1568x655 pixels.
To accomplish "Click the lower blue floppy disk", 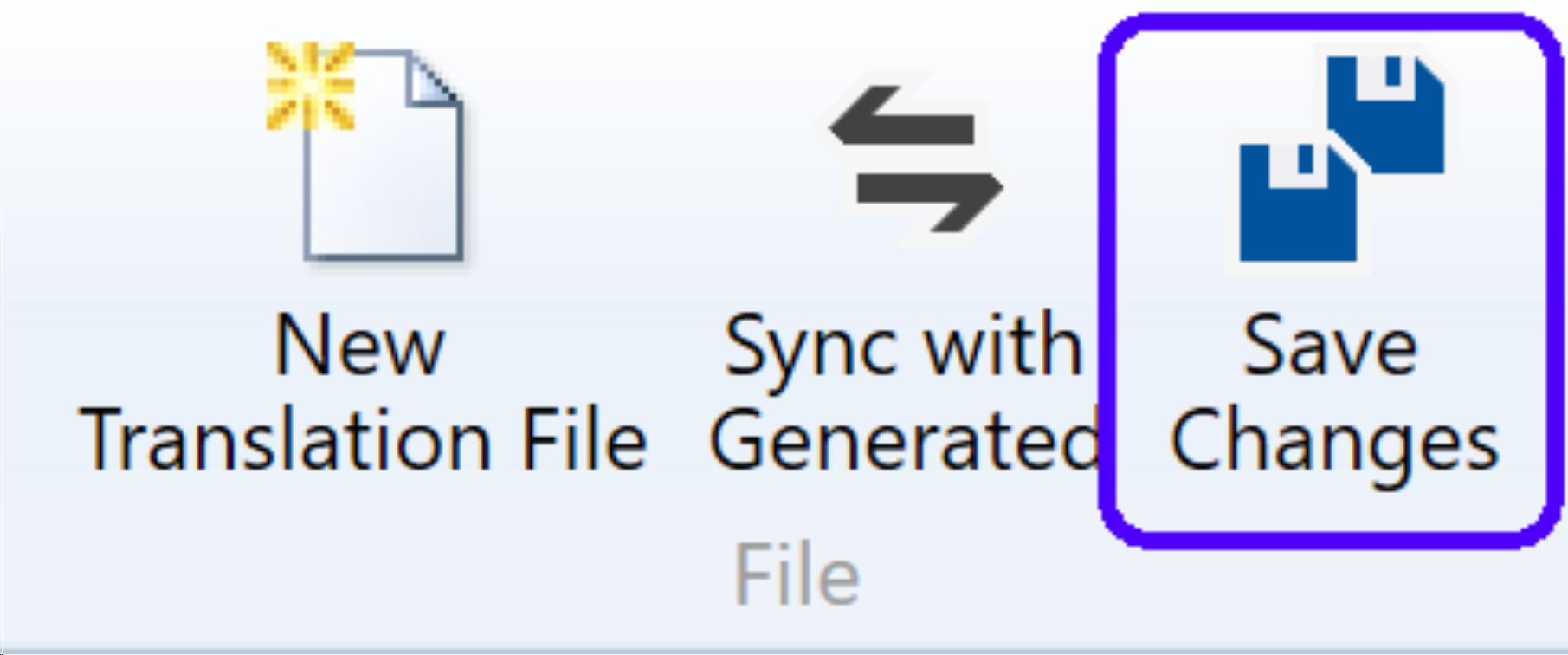I will point(1296,204).
